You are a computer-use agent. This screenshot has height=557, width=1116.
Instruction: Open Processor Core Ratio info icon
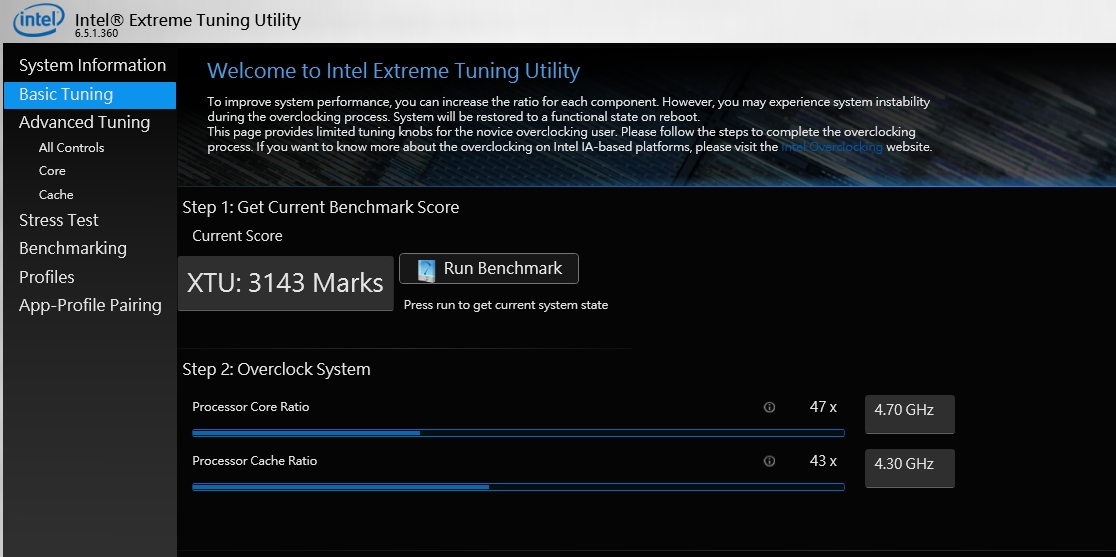tap(769, 408)
